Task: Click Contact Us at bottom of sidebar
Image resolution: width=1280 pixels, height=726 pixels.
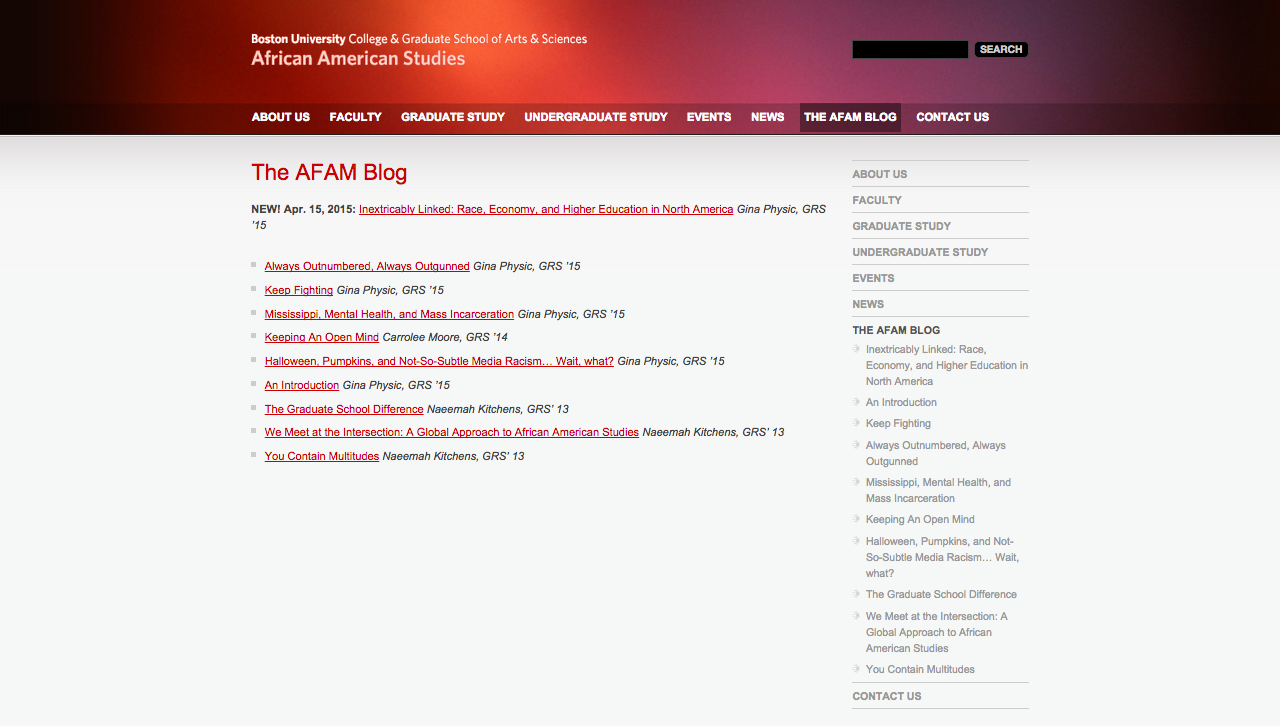Action: pos(886,696)
